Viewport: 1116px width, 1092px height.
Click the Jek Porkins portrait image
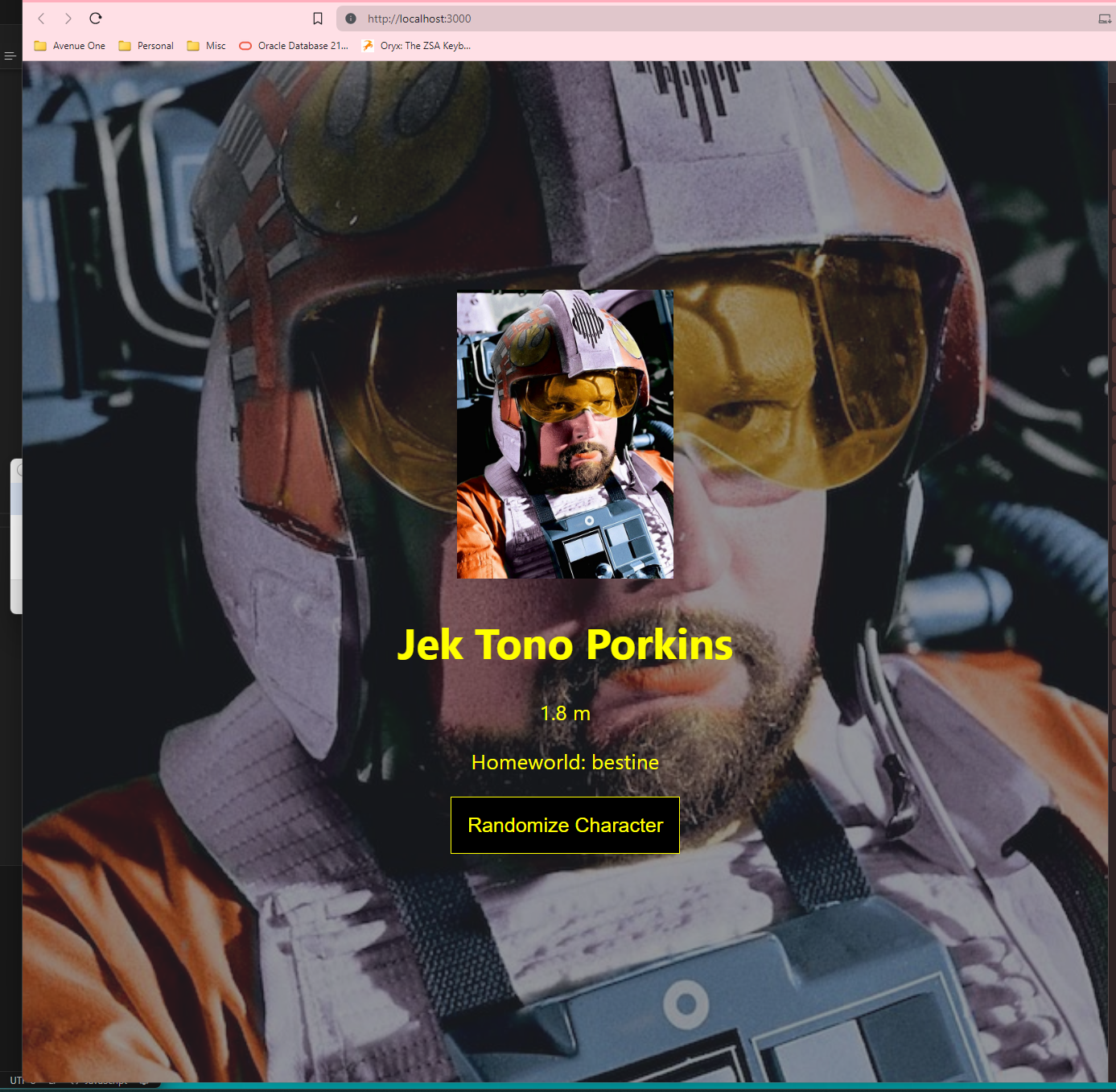(565, 434)
